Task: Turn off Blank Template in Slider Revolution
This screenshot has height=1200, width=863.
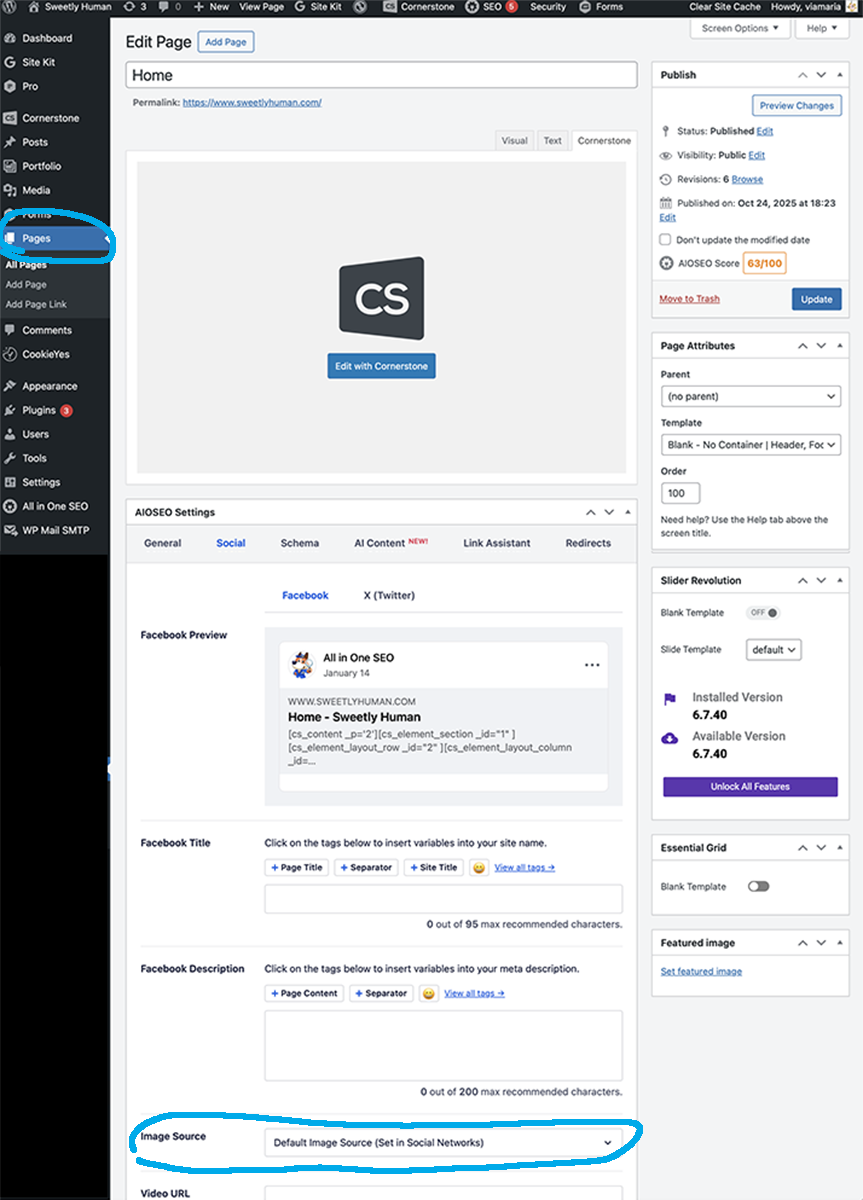Action: point(762,612)
